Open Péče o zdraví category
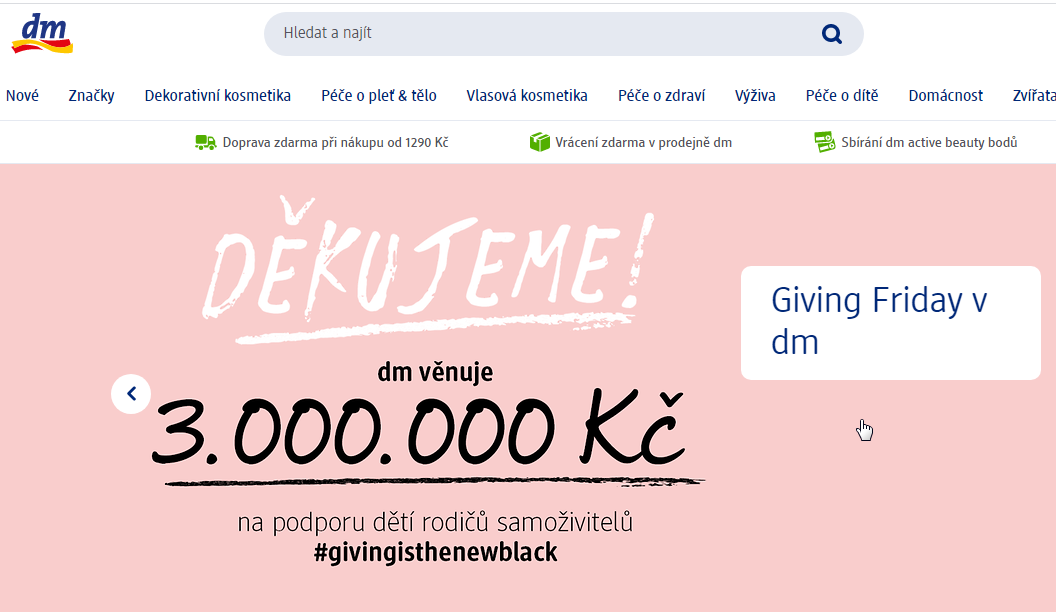Image resolution: width=1056 pixels, height=612 pixels. click(661, 96)
